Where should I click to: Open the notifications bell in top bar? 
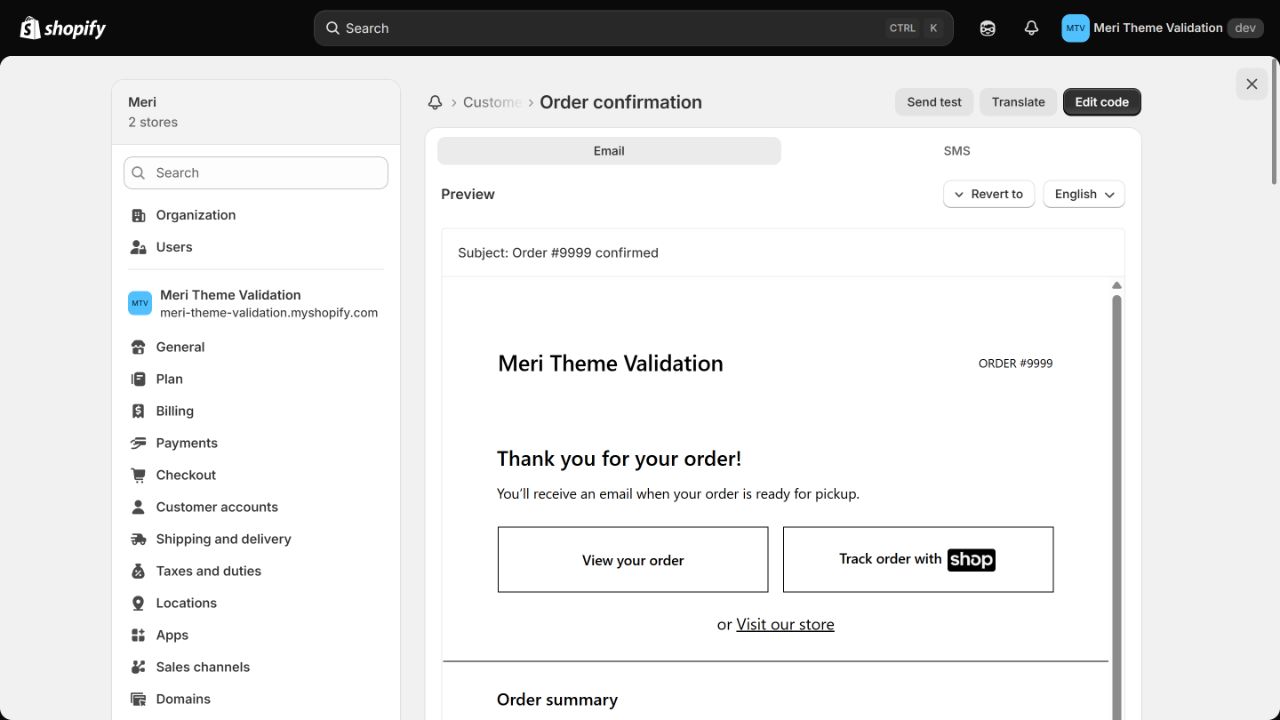point(1031,28)
